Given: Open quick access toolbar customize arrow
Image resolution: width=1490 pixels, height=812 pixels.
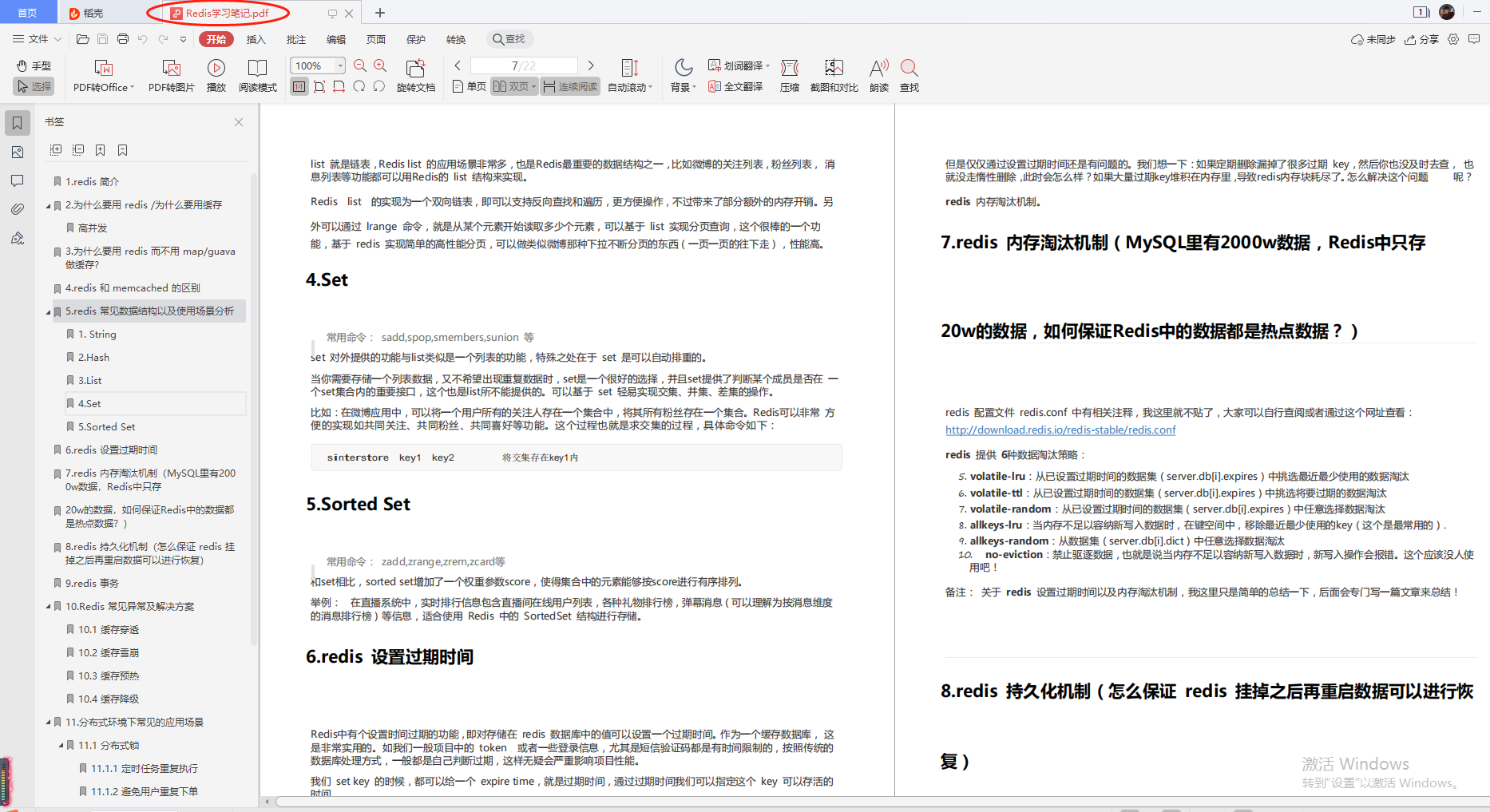Looking at the screenshot, I should [x=183, y=39].
